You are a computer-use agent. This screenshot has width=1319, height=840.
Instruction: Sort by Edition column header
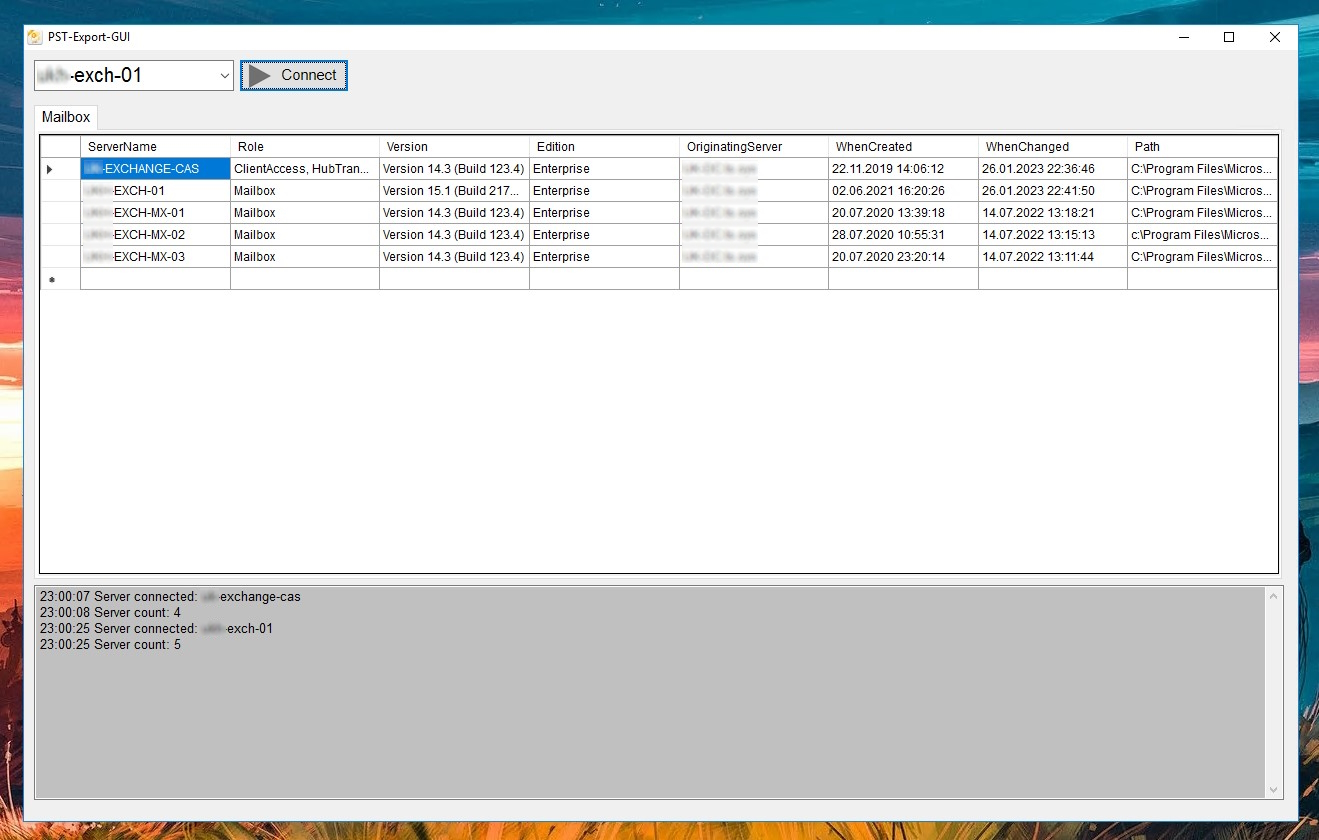604,146
